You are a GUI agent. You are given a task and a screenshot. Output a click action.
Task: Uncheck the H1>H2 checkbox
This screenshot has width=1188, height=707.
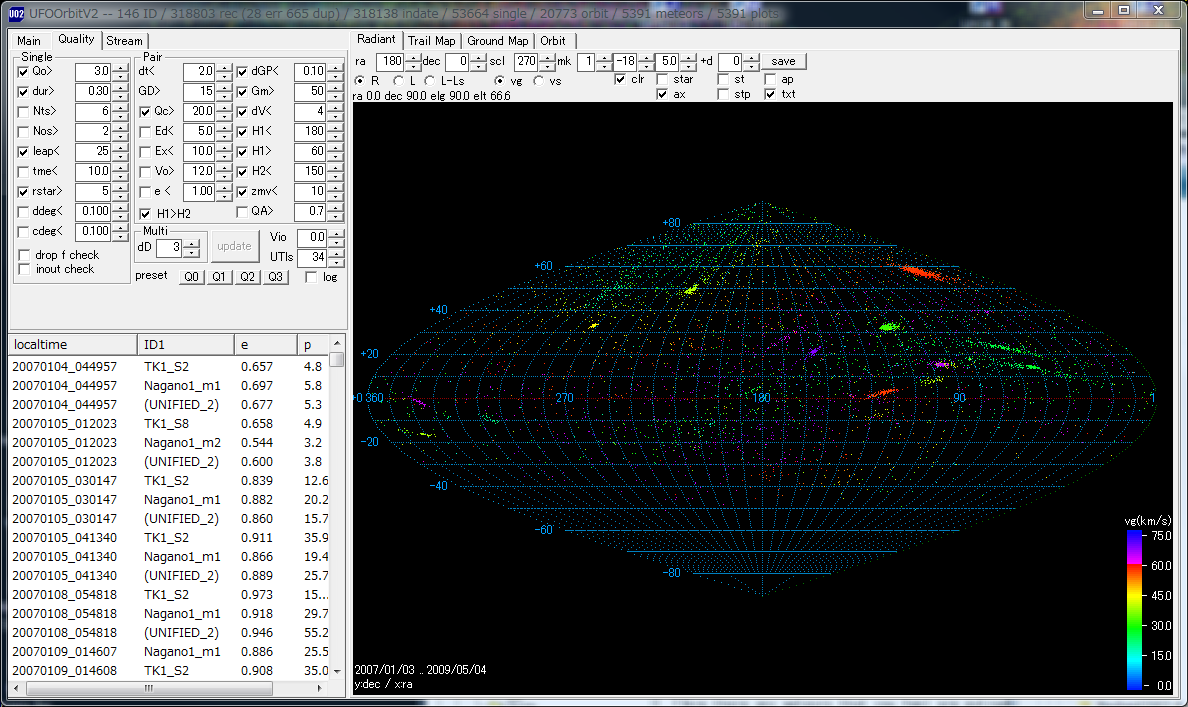tap(146, 213)
